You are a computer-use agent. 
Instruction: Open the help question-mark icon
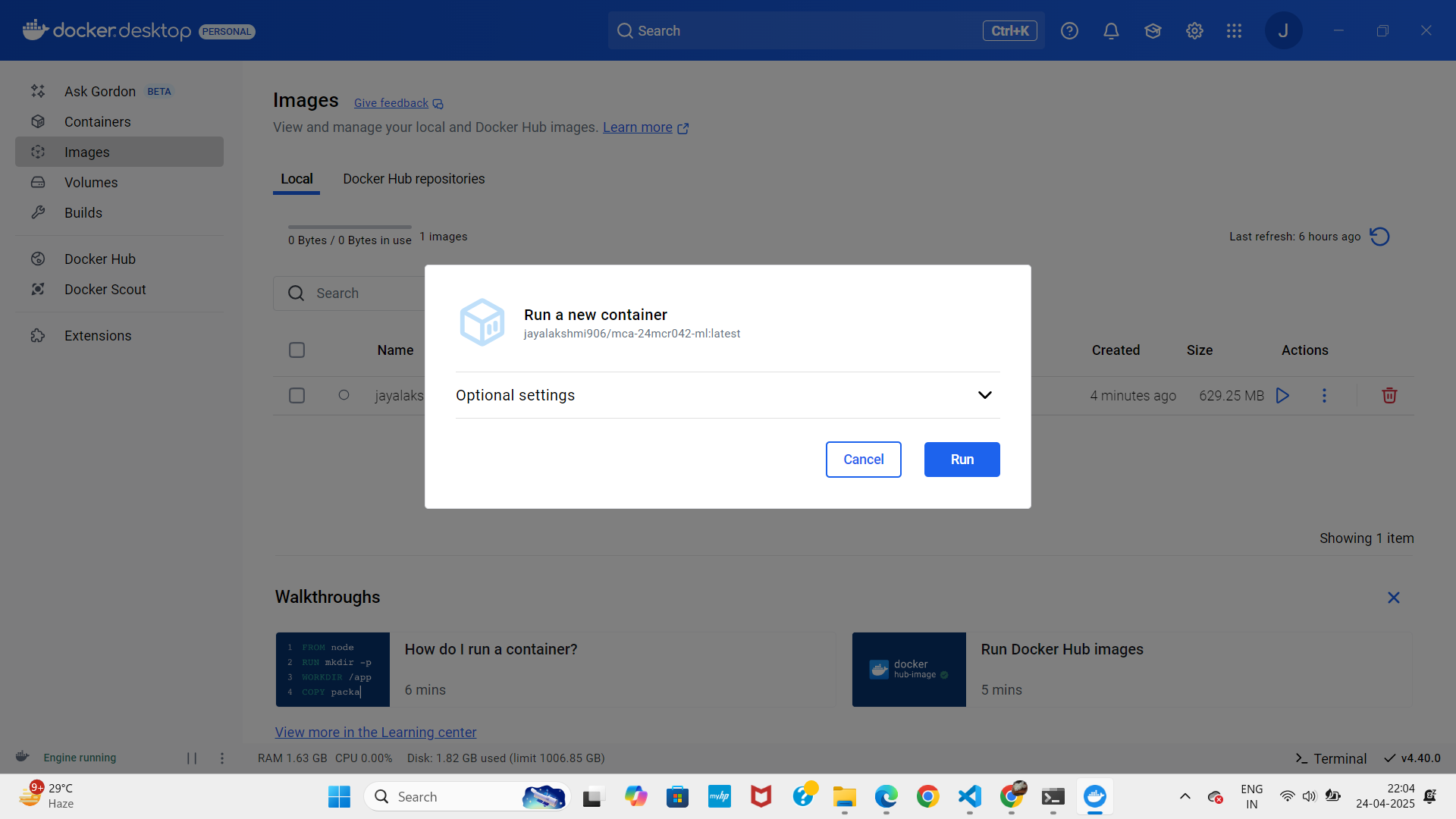click(1069, 30)
